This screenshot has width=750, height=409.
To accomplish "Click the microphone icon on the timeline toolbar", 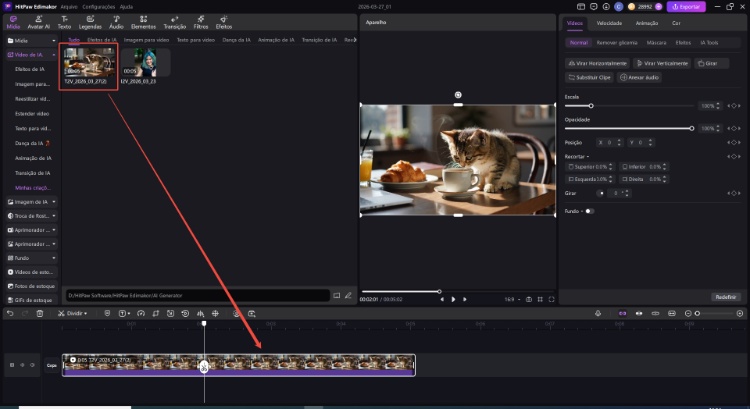I will pos(598,313).
